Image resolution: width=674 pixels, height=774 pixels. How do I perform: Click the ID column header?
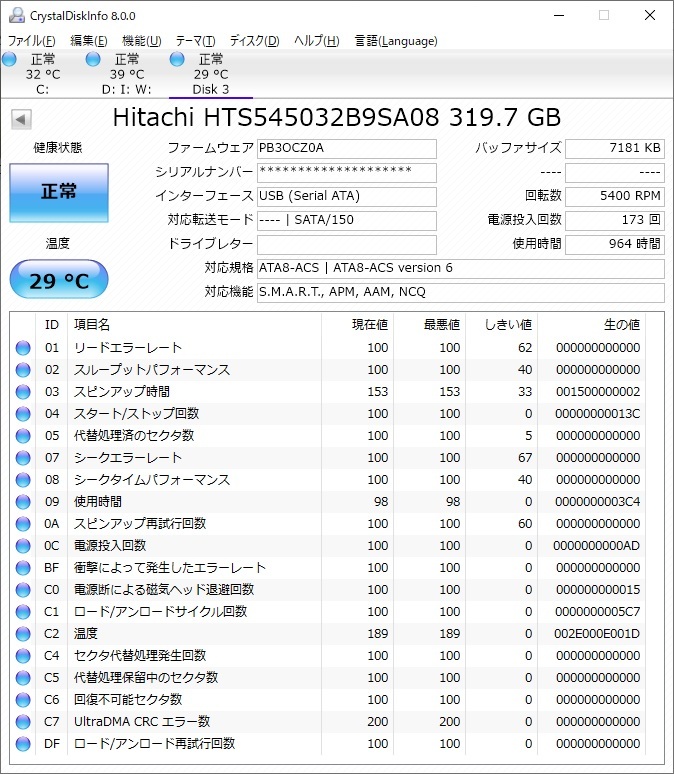pos(52,325)
